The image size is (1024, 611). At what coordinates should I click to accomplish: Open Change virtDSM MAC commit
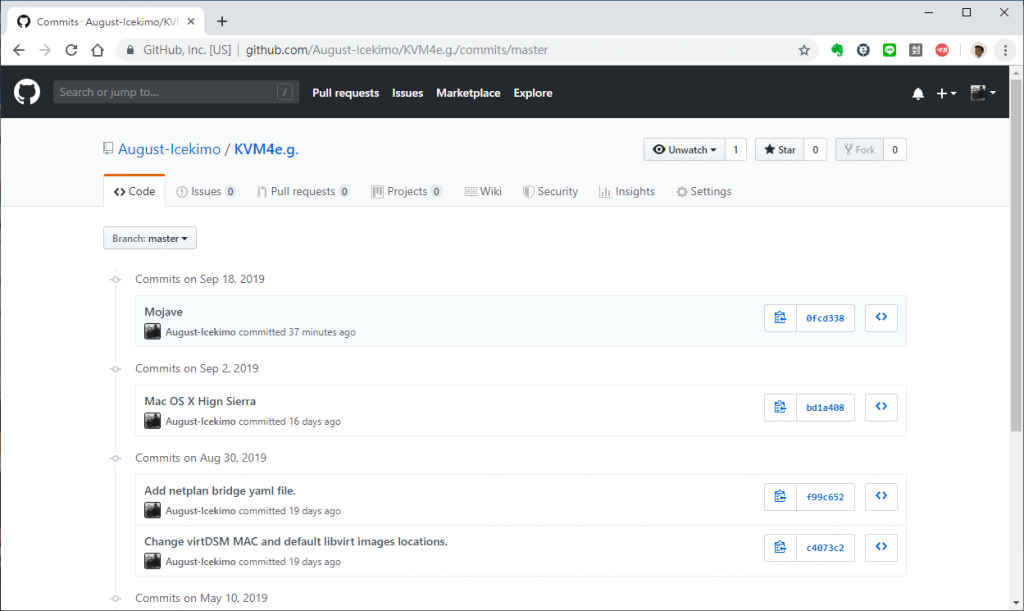click(x=296, y=541)
